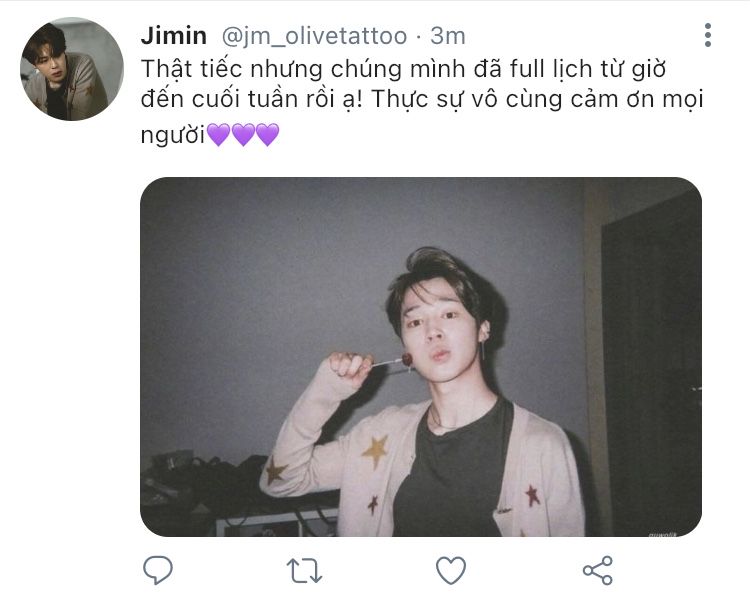
Task: Click the watermark in the photo corner
Action: pos(662,533)
